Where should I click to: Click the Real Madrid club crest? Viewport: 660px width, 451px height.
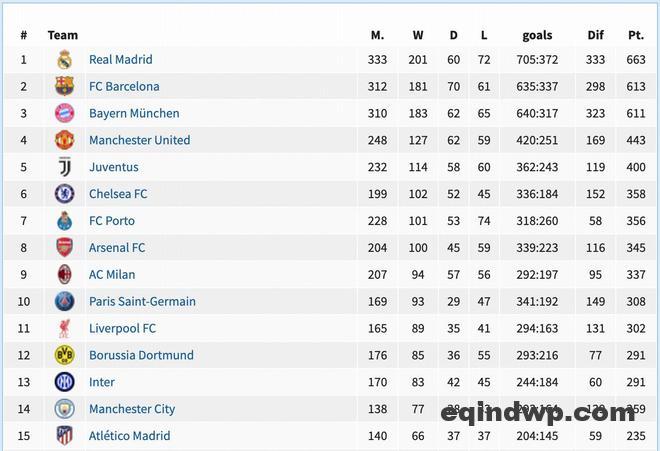(65, 60)
